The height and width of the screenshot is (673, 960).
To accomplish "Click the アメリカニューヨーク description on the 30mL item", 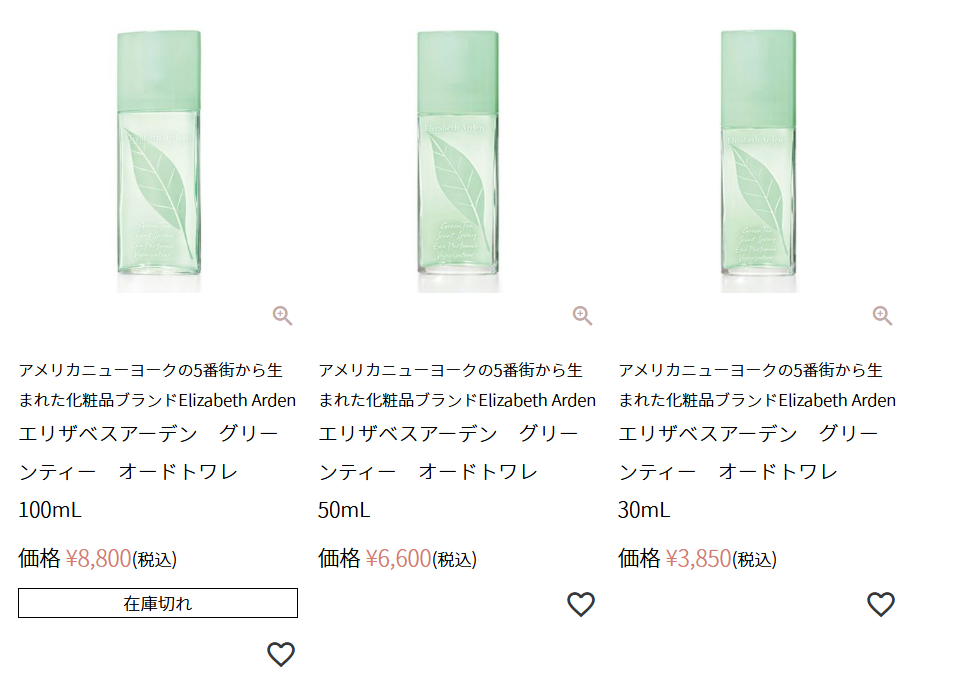I will coord(757,385).
